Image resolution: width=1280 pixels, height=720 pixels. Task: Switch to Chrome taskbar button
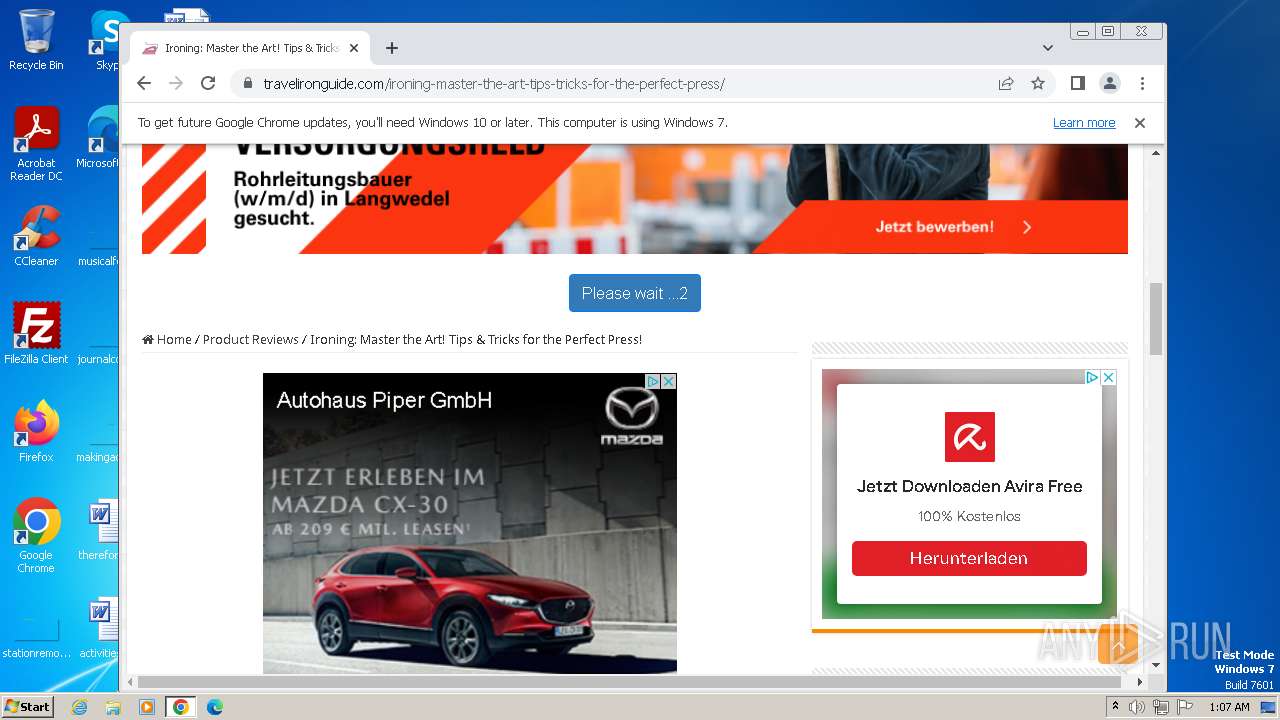pos(181,707)
